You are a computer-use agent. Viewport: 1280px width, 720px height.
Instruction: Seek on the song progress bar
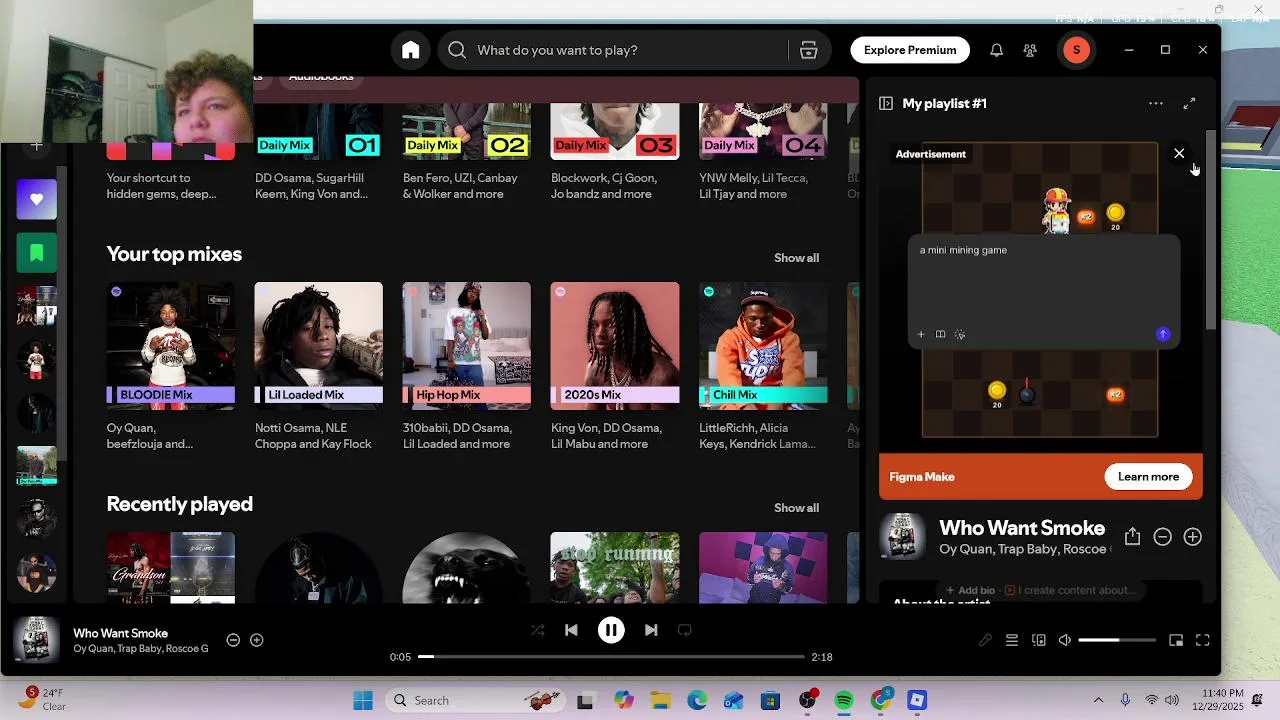point(611,657)
